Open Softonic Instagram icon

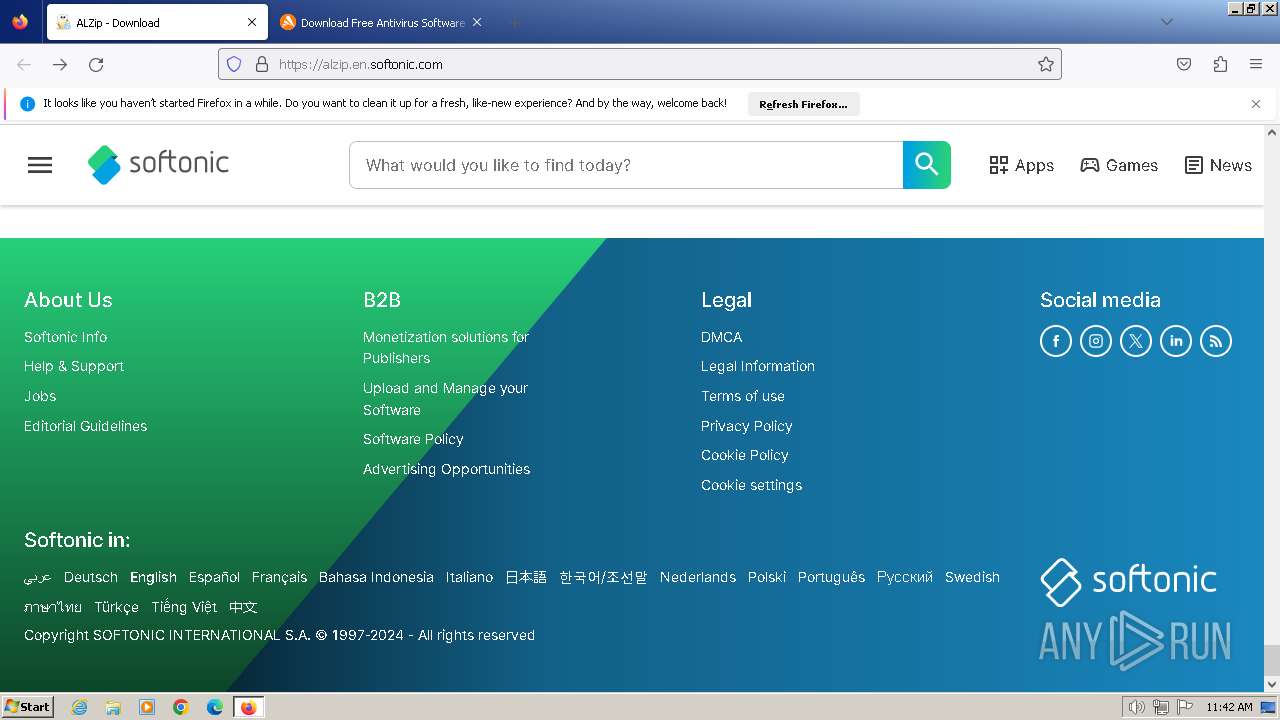[1096, 341]
